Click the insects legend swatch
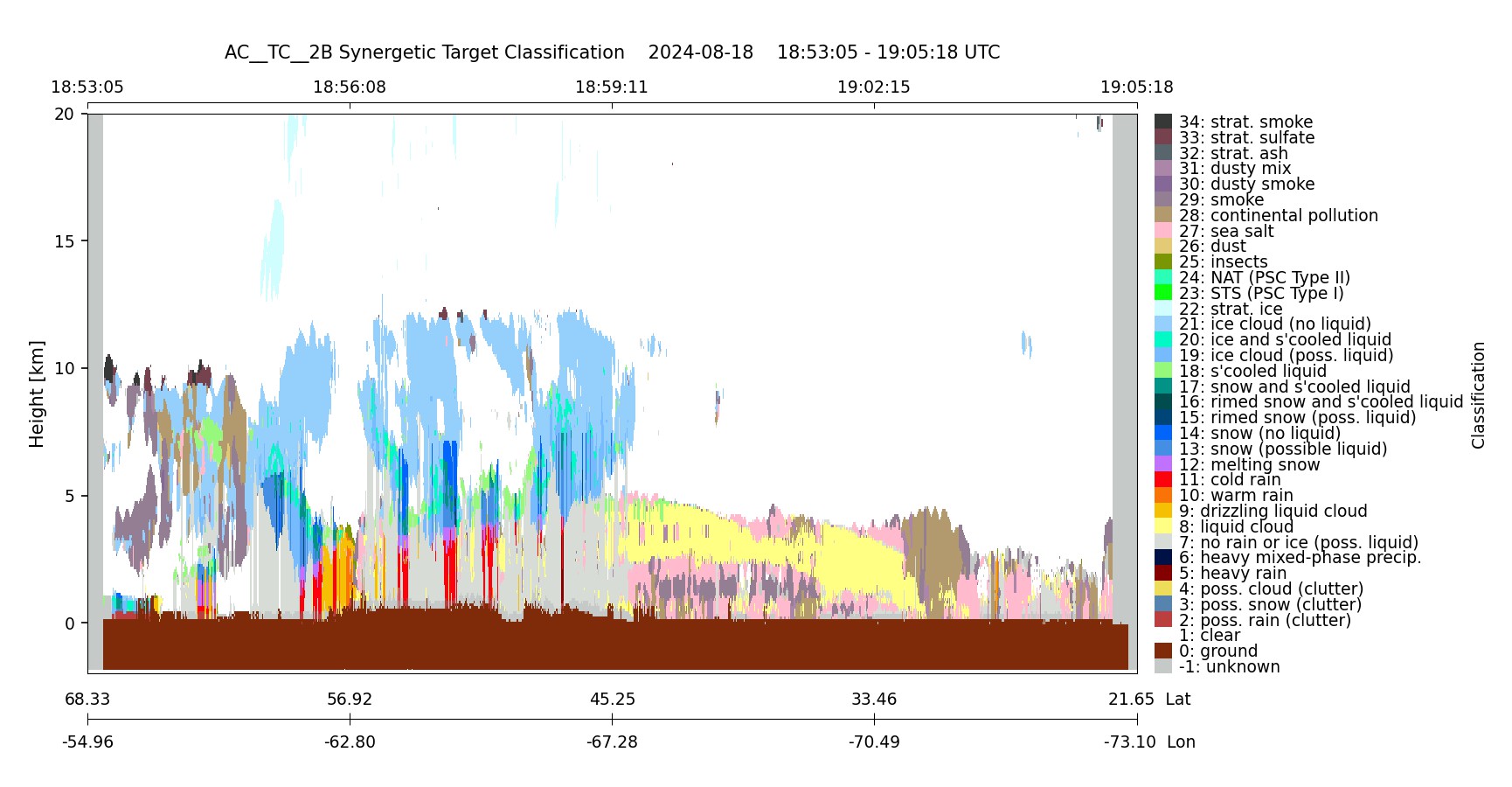Image resolution: width=1512 pixels, height=787 pixels. pos(1162,261)
